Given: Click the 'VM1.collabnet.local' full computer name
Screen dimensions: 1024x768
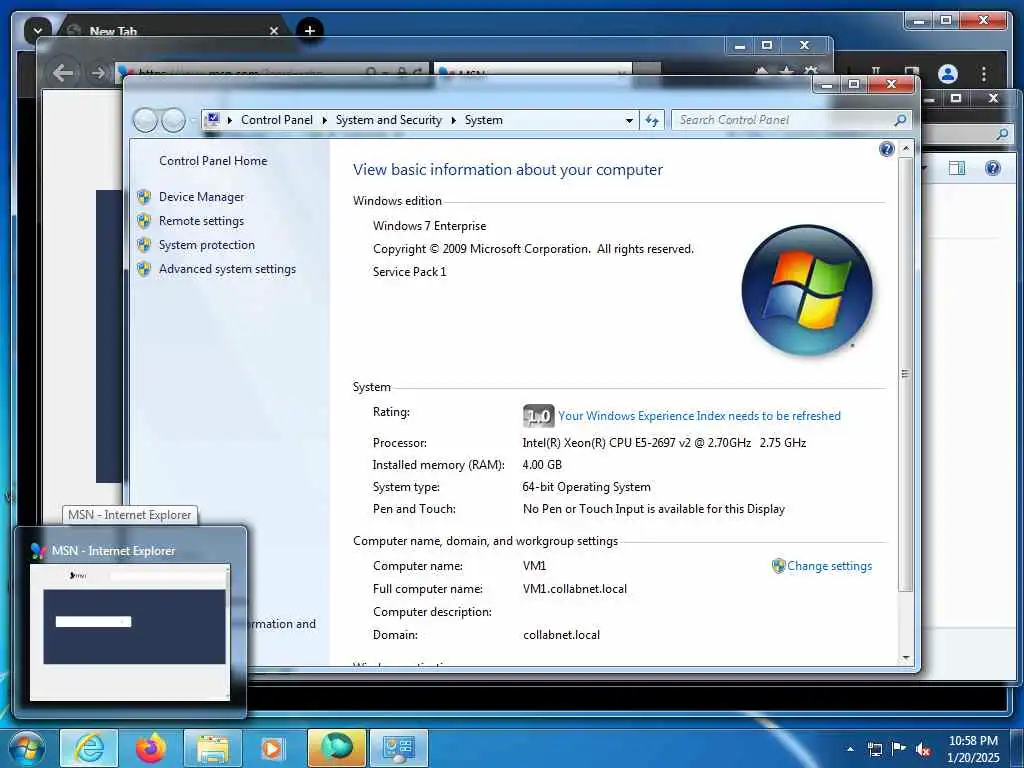Looking at the screenshot, I should 575,589.
